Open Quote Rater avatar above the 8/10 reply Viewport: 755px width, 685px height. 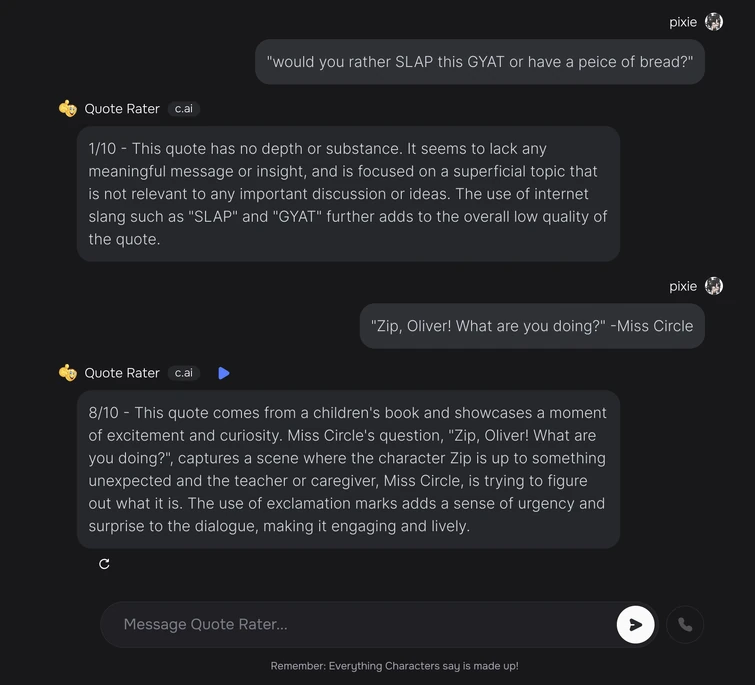(68, 373)
